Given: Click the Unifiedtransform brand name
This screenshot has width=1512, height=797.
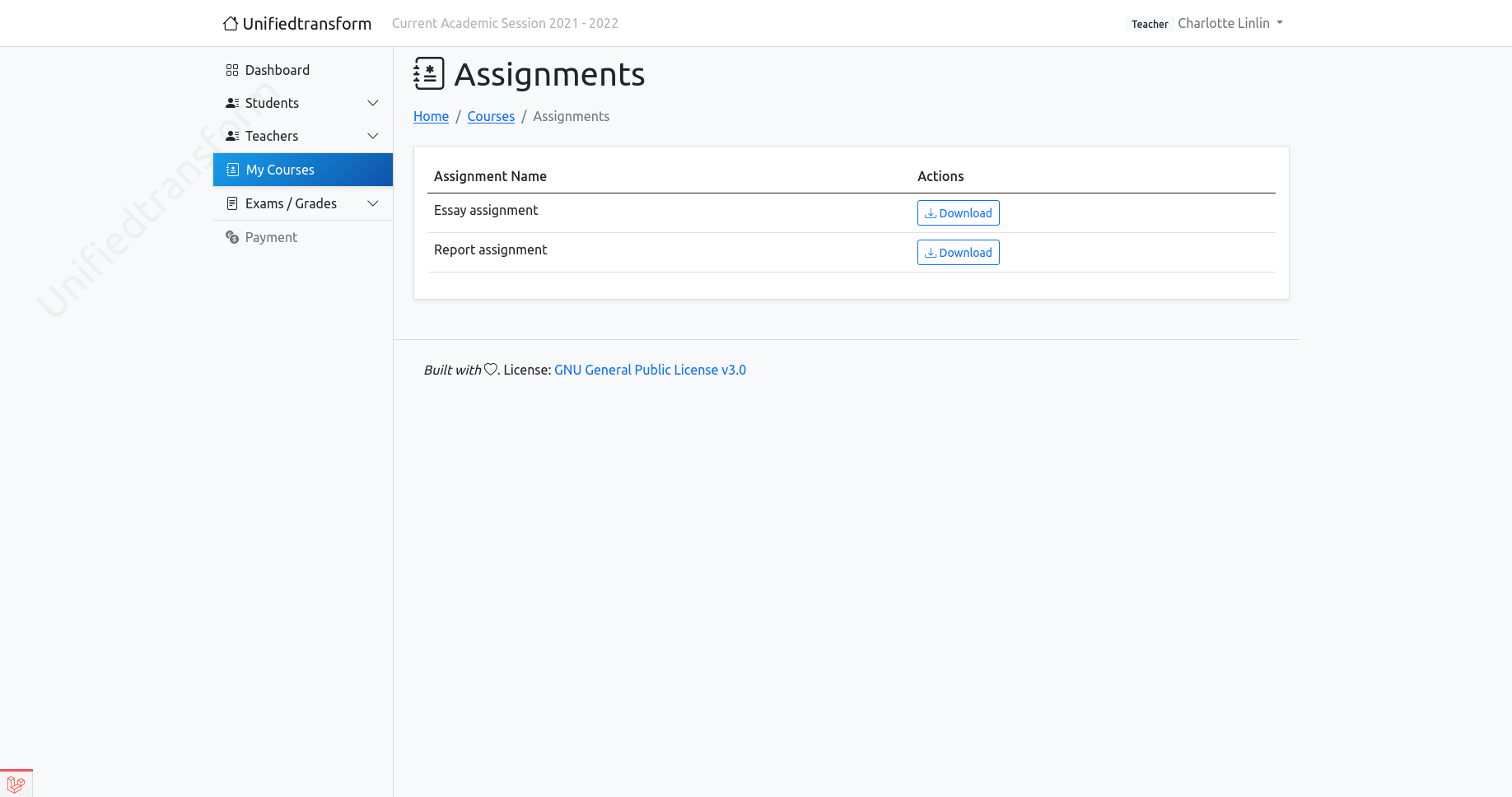Looking at the screenshot, I should (307, 23).
